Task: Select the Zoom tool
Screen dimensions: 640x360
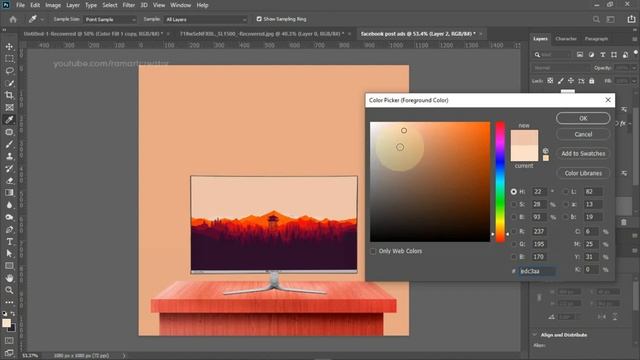Action: click(x=9, y=290)
